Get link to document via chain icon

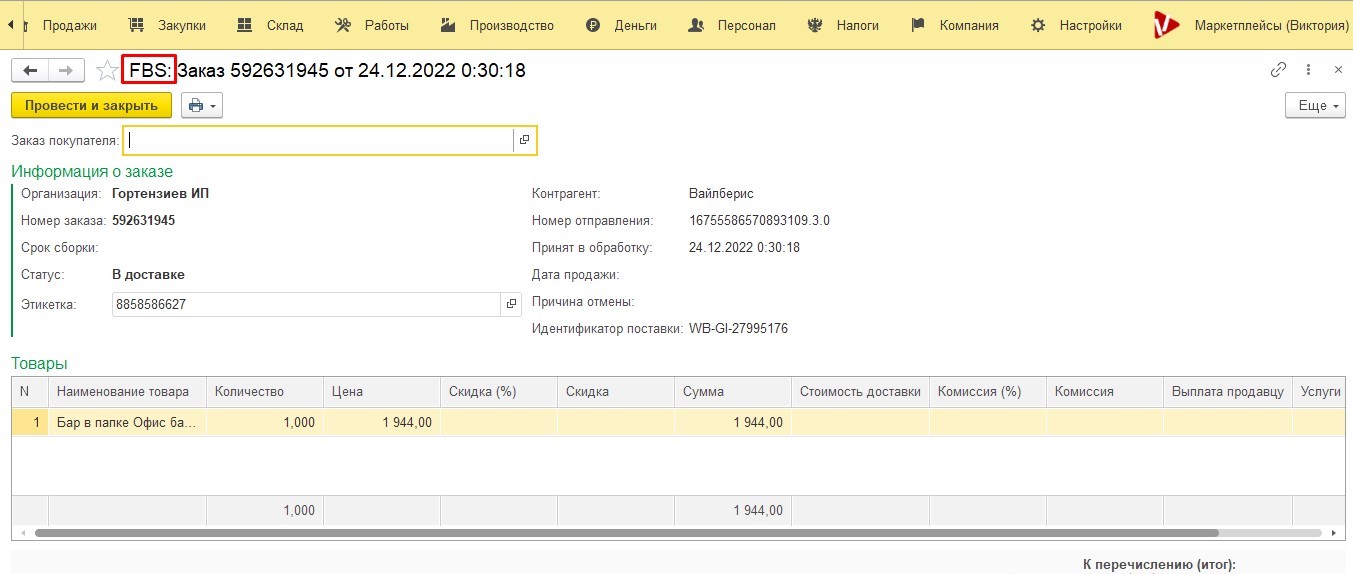(1278, 70)
